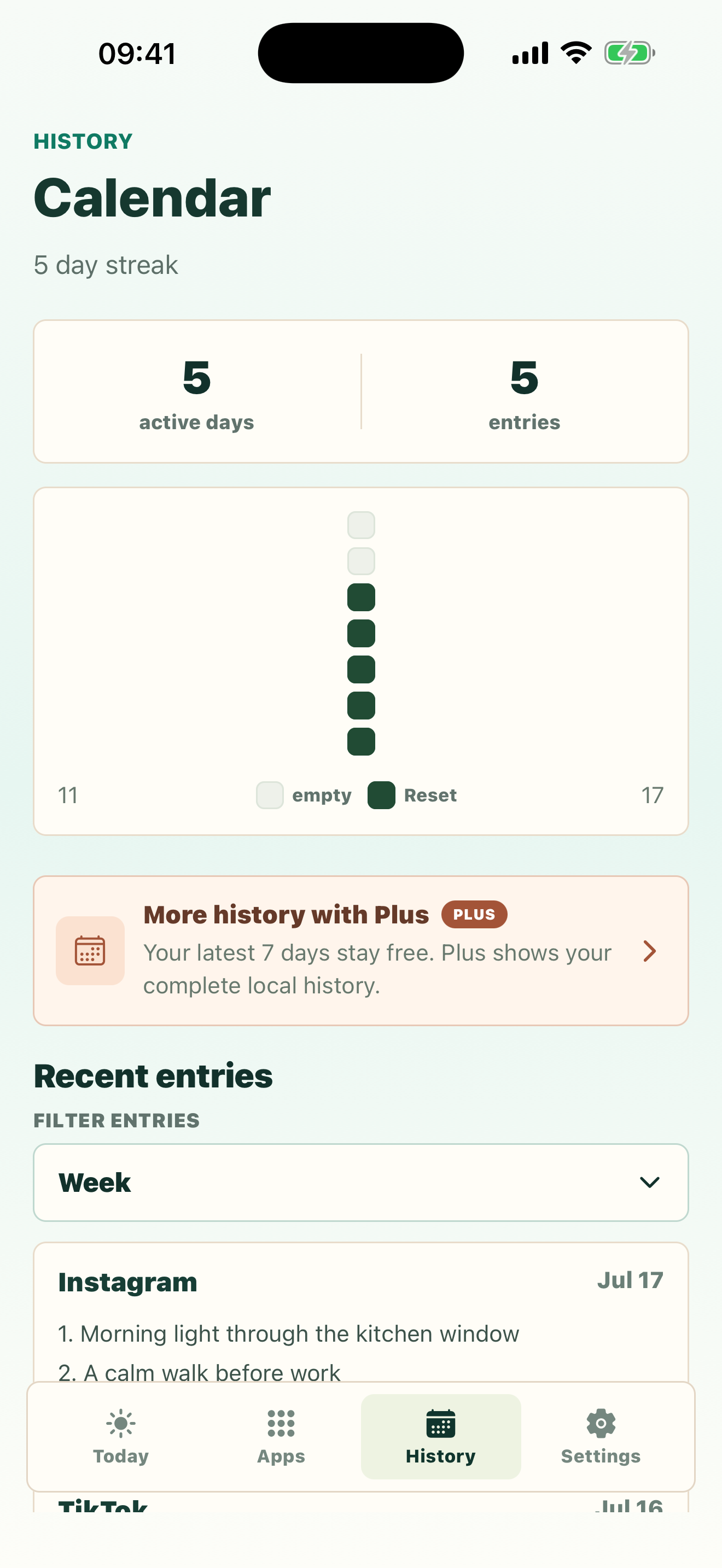Select the bottom dark green day square
The image size is (722, 1568).
(361, 741)
